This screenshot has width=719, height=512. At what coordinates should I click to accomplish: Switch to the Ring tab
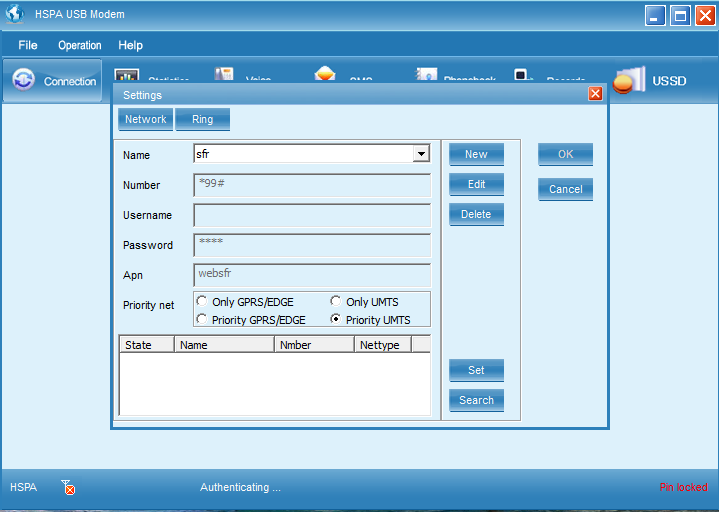click(x=202, y=119)
